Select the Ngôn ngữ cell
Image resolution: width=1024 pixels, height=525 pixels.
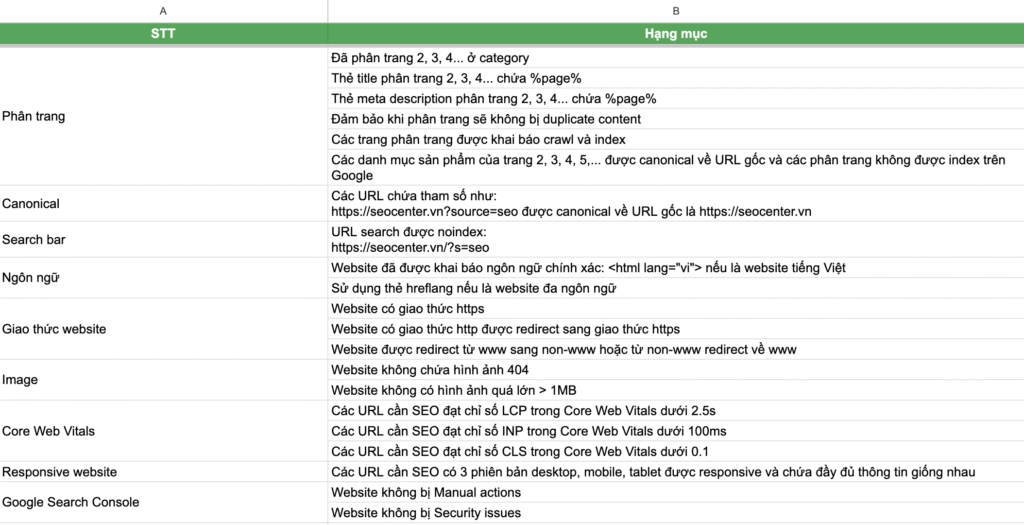coord(163,278)
